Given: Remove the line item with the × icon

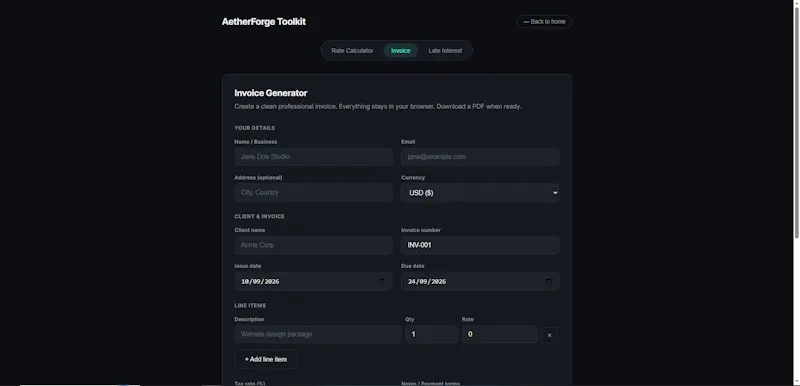Looking at the screenshot, I should 549,335.
